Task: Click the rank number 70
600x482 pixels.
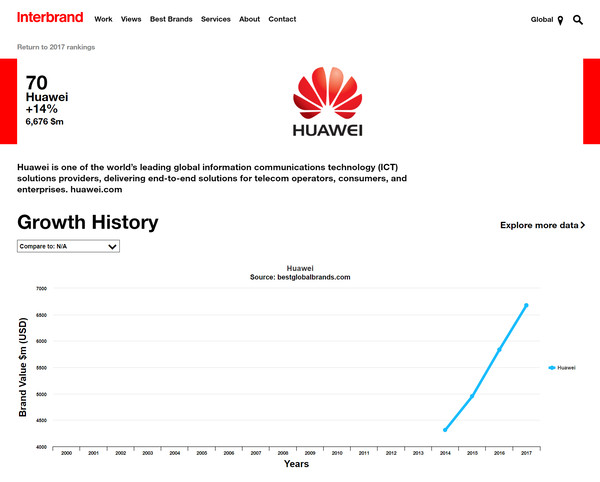Action: [x=36, y=83]
